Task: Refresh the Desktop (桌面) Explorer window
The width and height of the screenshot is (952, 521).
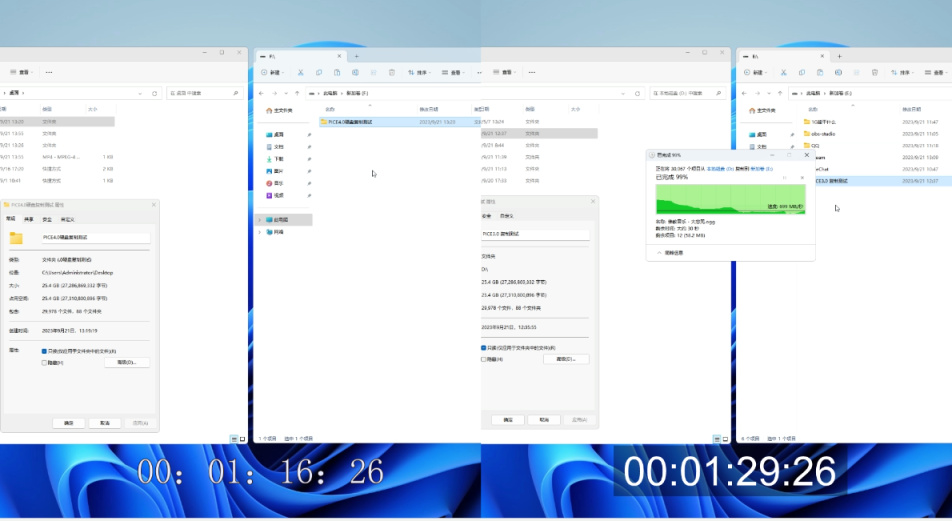Action: [154, 93]
